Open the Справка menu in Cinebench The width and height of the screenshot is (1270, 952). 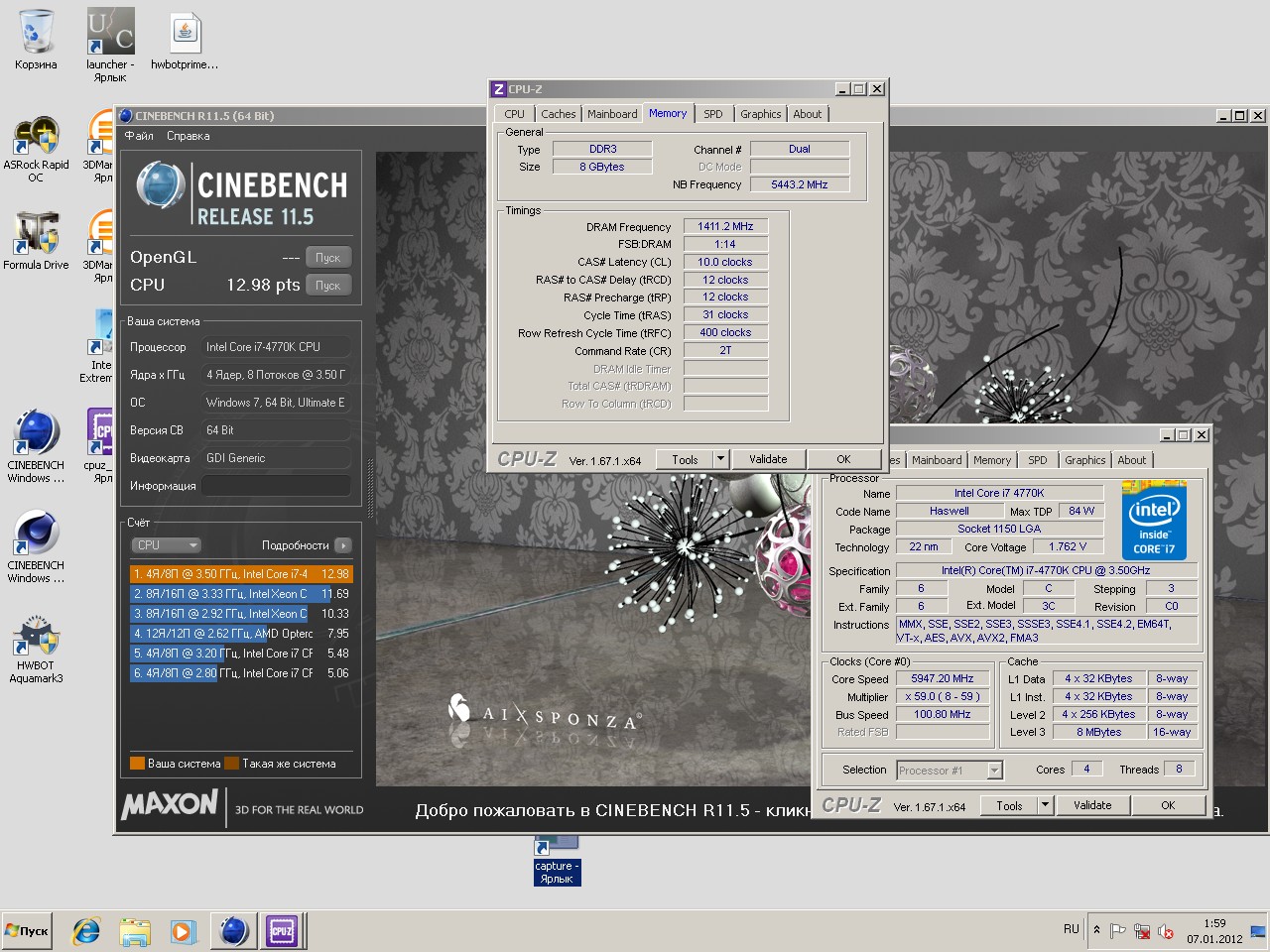[x=189, y=136]
